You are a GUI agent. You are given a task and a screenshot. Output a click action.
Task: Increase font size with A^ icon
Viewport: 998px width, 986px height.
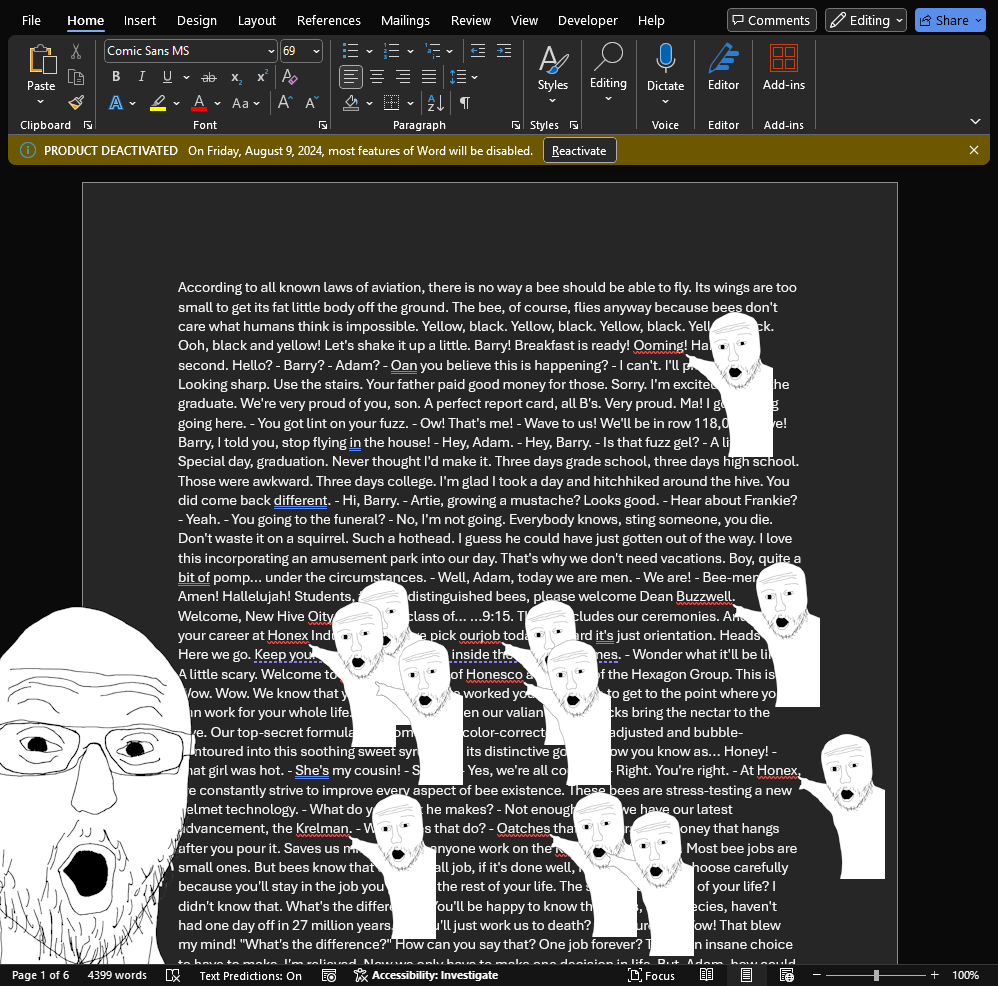[285, 102]
